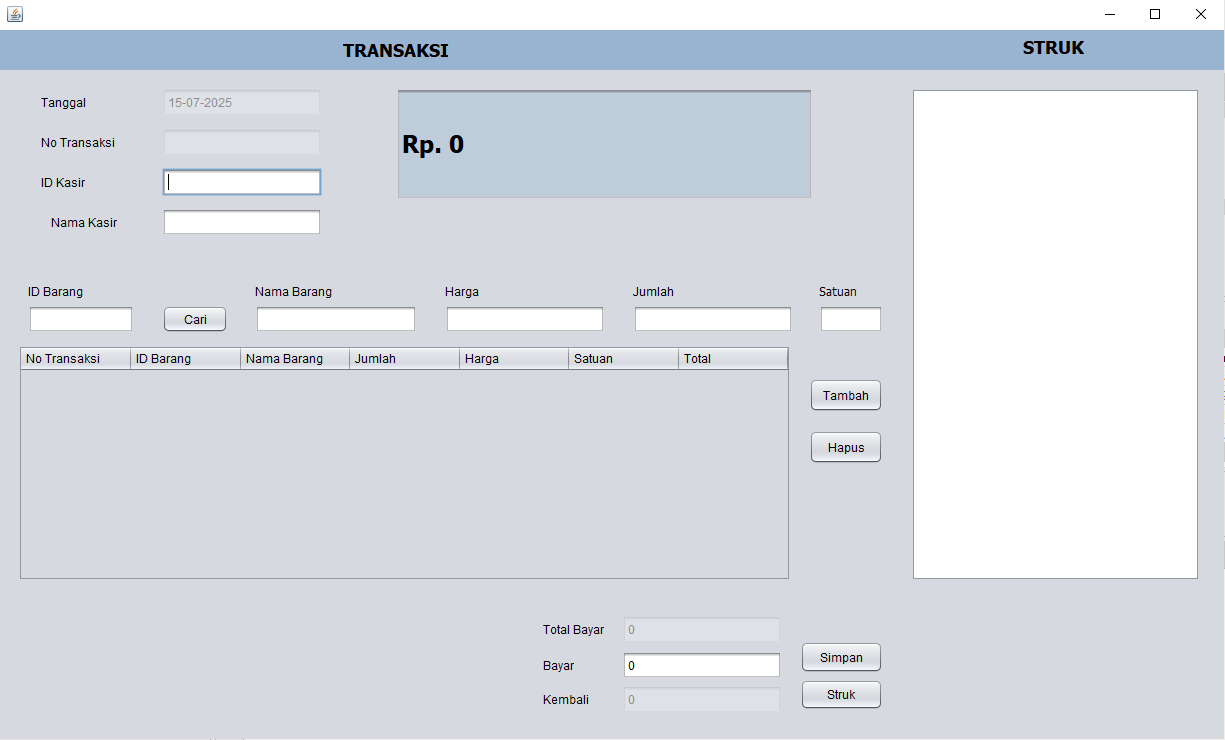1225x740 pixels.
Task: Click the Satuan table column header
Action: pyautogui.click(x=623, y=359)
